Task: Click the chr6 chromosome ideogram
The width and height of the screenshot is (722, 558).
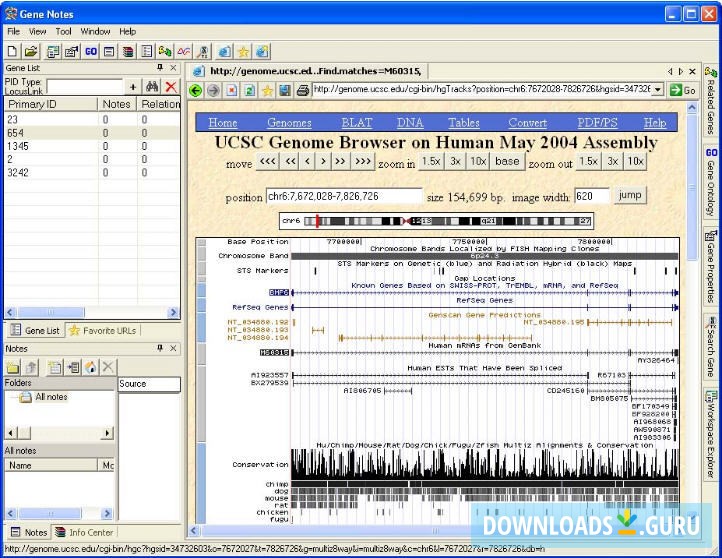Action: [436, 221]
